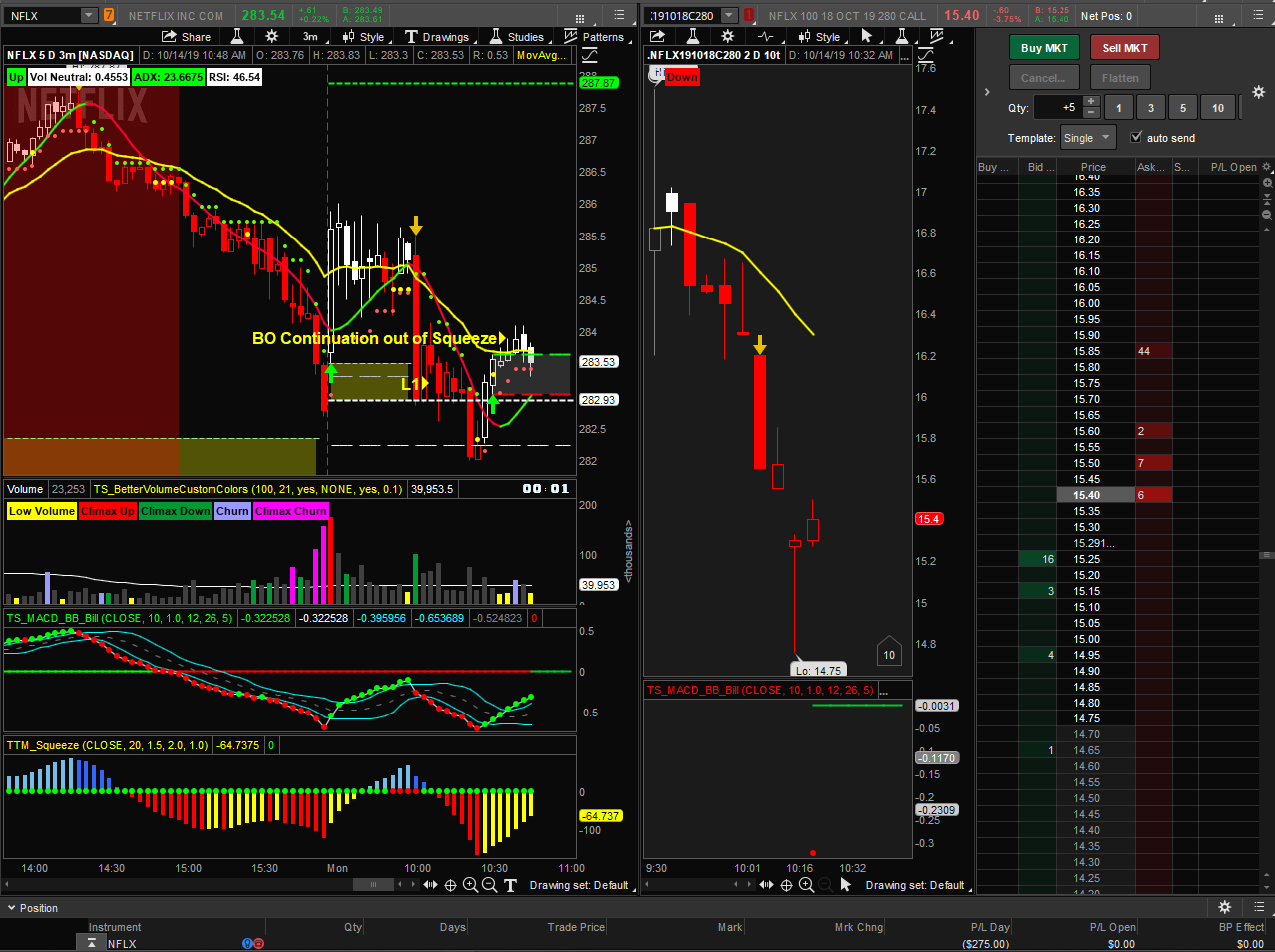
Task: Click the Qty input field showing +5
Action: (1059, 108)
